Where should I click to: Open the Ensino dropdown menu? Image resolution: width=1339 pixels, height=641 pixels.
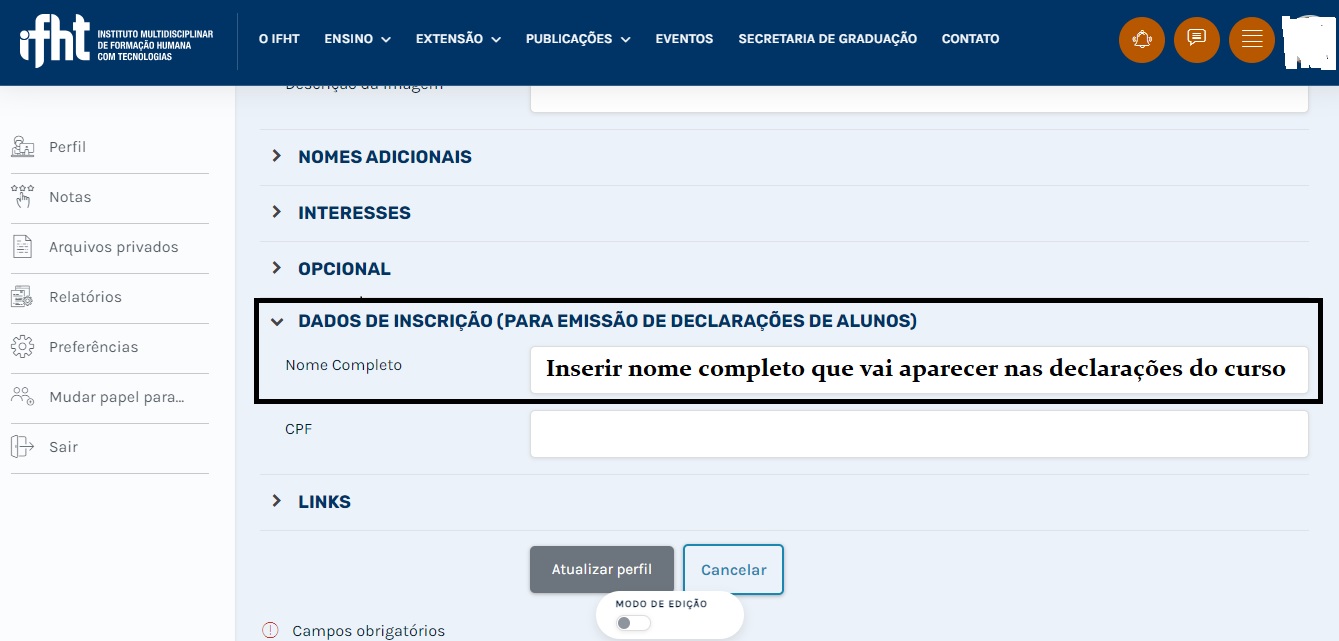coord(357,39)
